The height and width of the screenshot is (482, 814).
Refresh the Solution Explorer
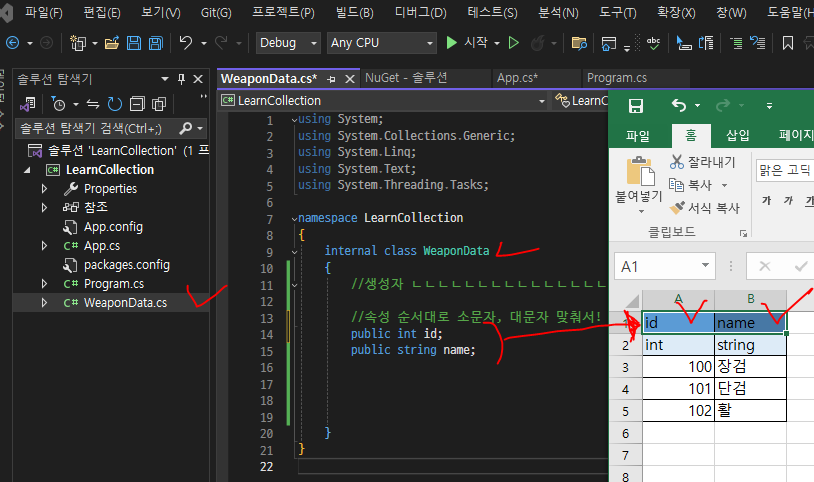point(114,104)
